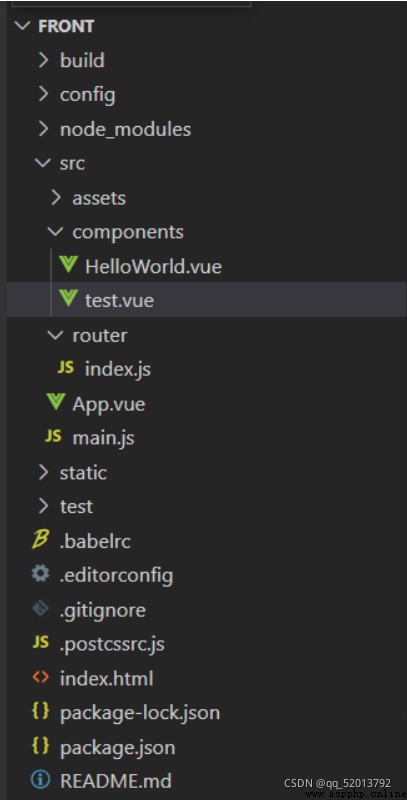Click the Vue icon next to test.vue

click(x=68, y=299)
